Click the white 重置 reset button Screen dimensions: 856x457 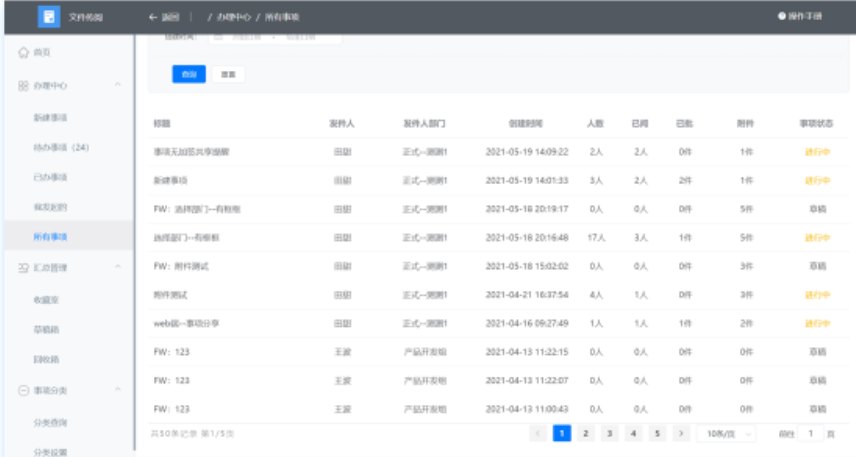[228, 74]
